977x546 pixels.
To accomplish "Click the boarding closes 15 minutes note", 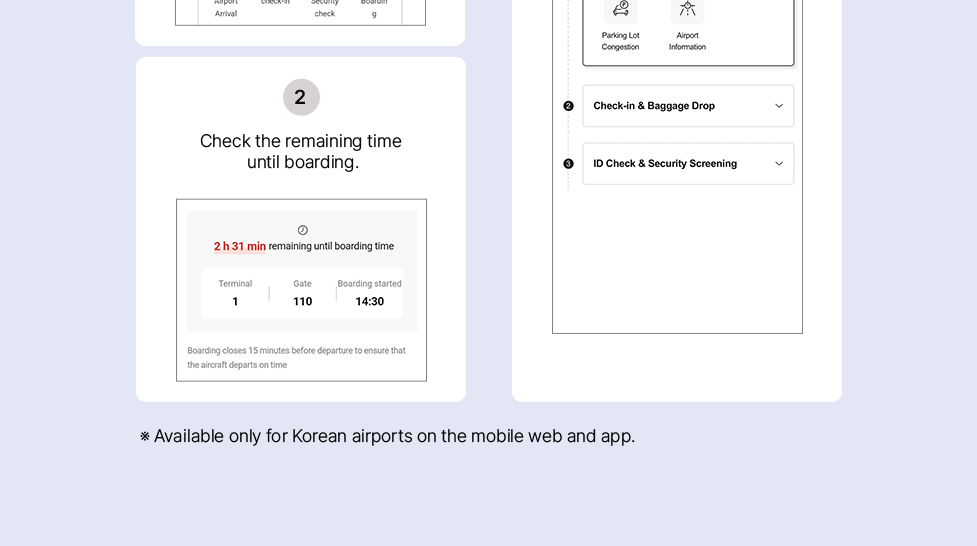I will pyautogui.click(x=296, y=358).
